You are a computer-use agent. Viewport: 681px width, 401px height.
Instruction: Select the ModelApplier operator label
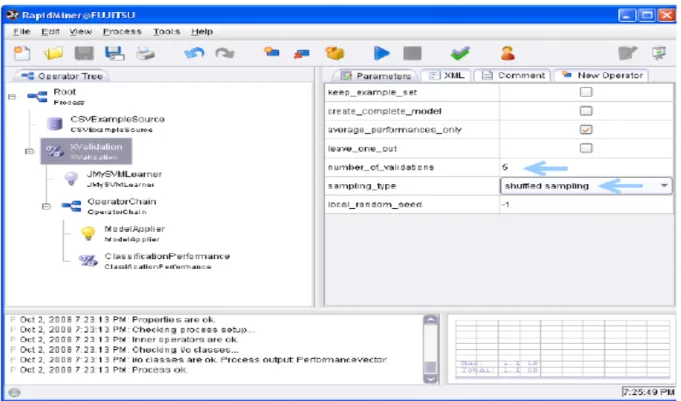click(x=135, y=229)
